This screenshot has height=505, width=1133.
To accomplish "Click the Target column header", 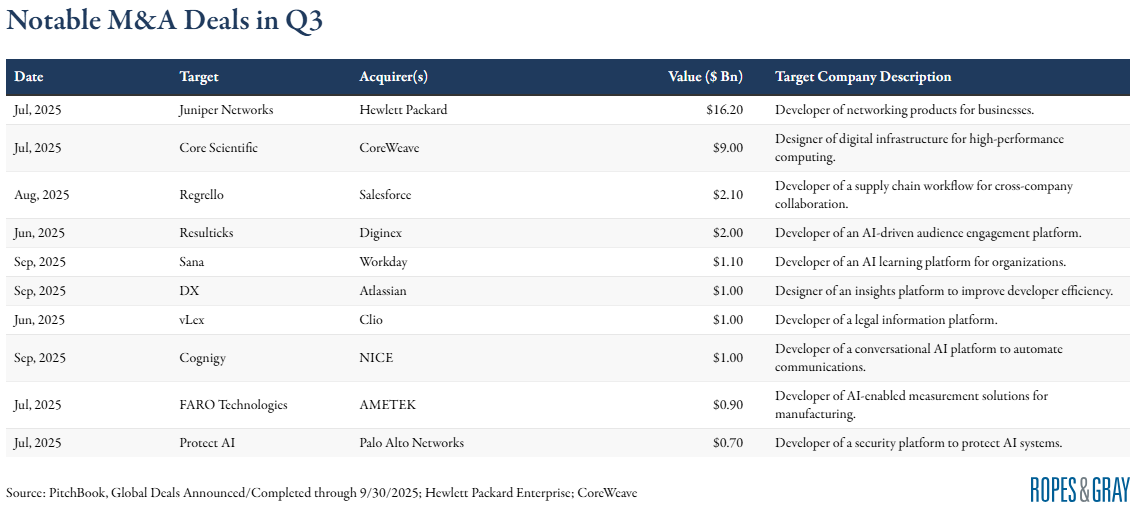I will coord(198,76).
